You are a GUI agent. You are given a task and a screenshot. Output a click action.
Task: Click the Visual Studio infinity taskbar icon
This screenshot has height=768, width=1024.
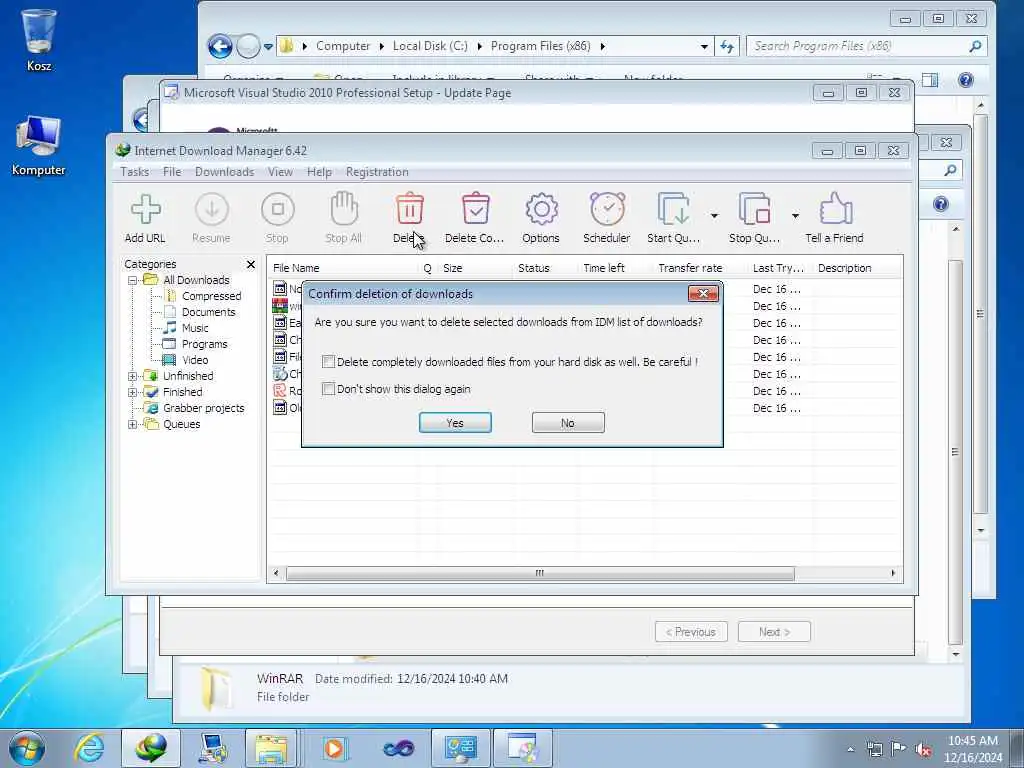click(x=398, y=748)
